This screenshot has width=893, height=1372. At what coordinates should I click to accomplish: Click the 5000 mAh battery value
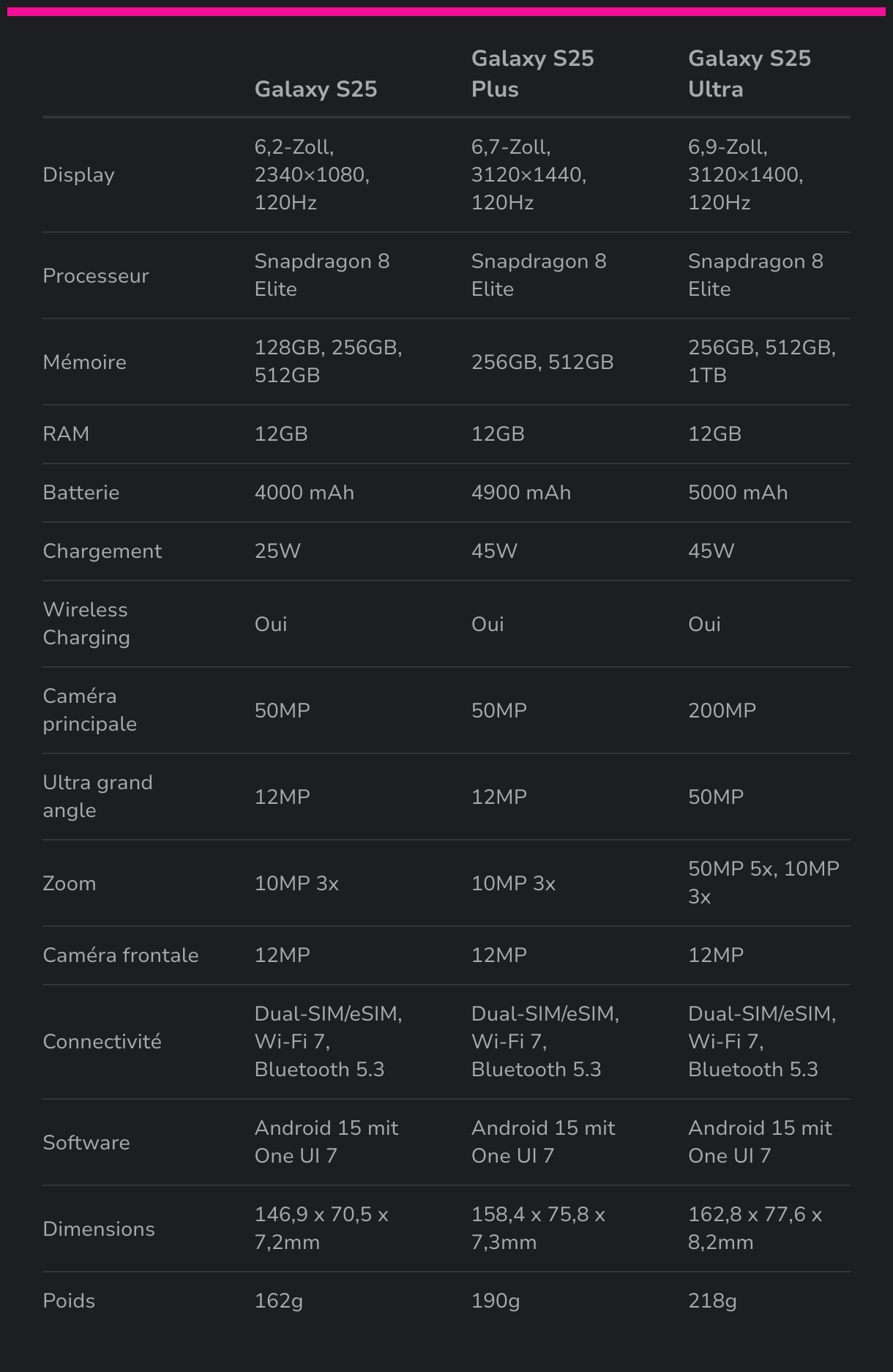[x=737, y=493]
